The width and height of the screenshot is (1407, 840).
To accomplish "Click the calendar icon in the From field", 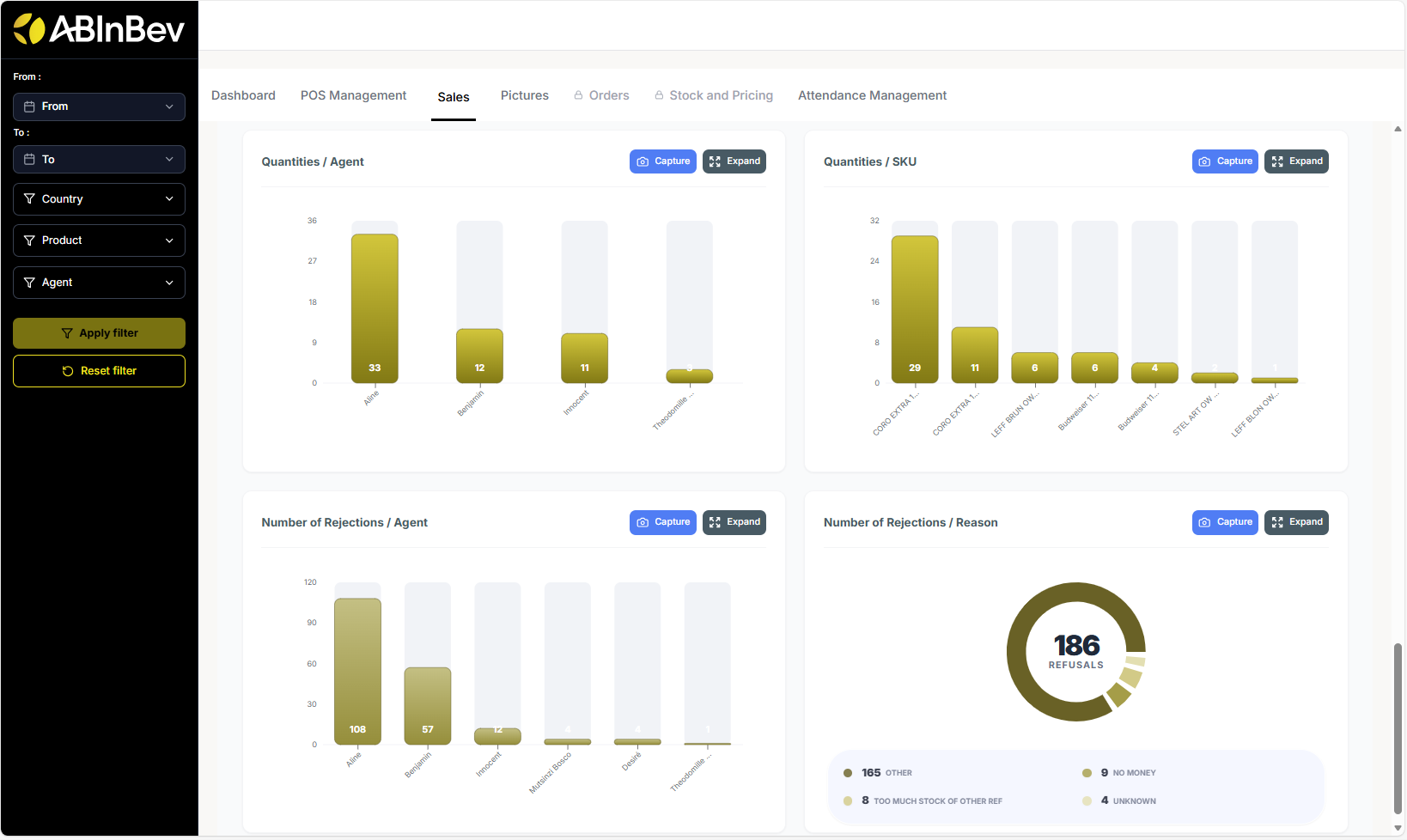I will (29, 107).
